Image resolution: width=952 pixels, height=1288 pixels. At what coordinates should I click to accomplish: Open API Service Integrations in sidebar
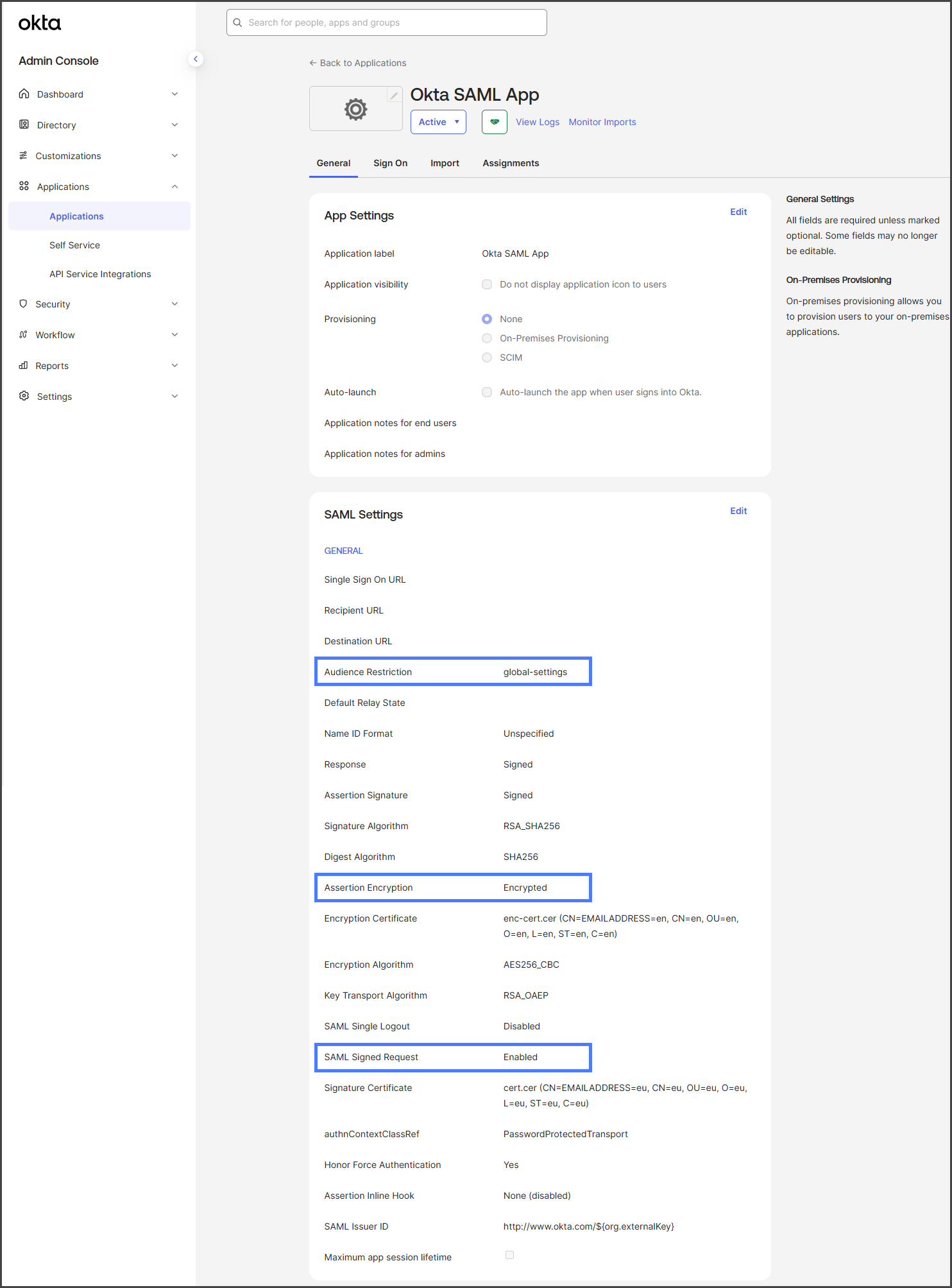100,274
